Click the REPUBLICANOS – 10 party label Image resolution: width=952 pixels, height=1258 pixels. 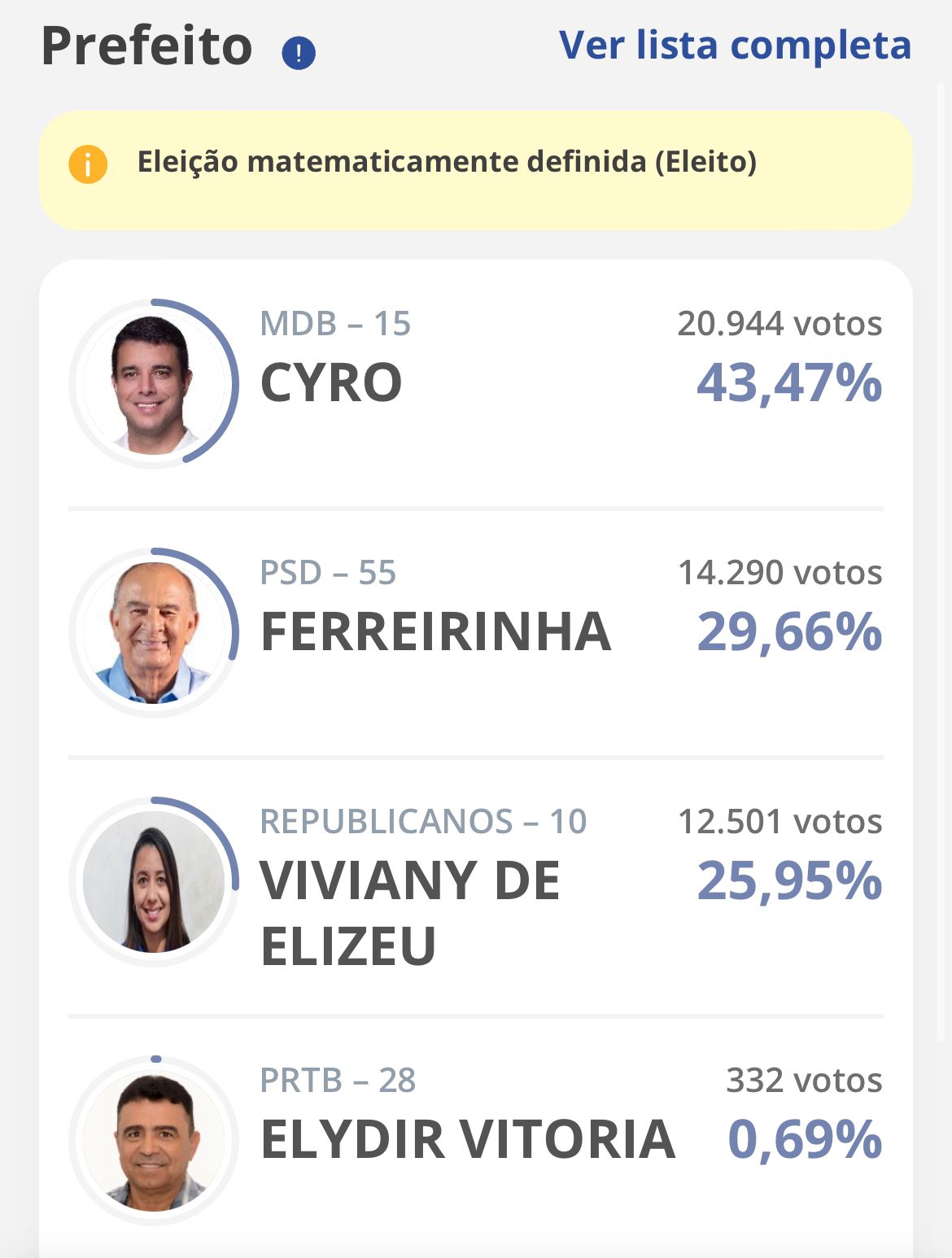[x=423, y=822]
